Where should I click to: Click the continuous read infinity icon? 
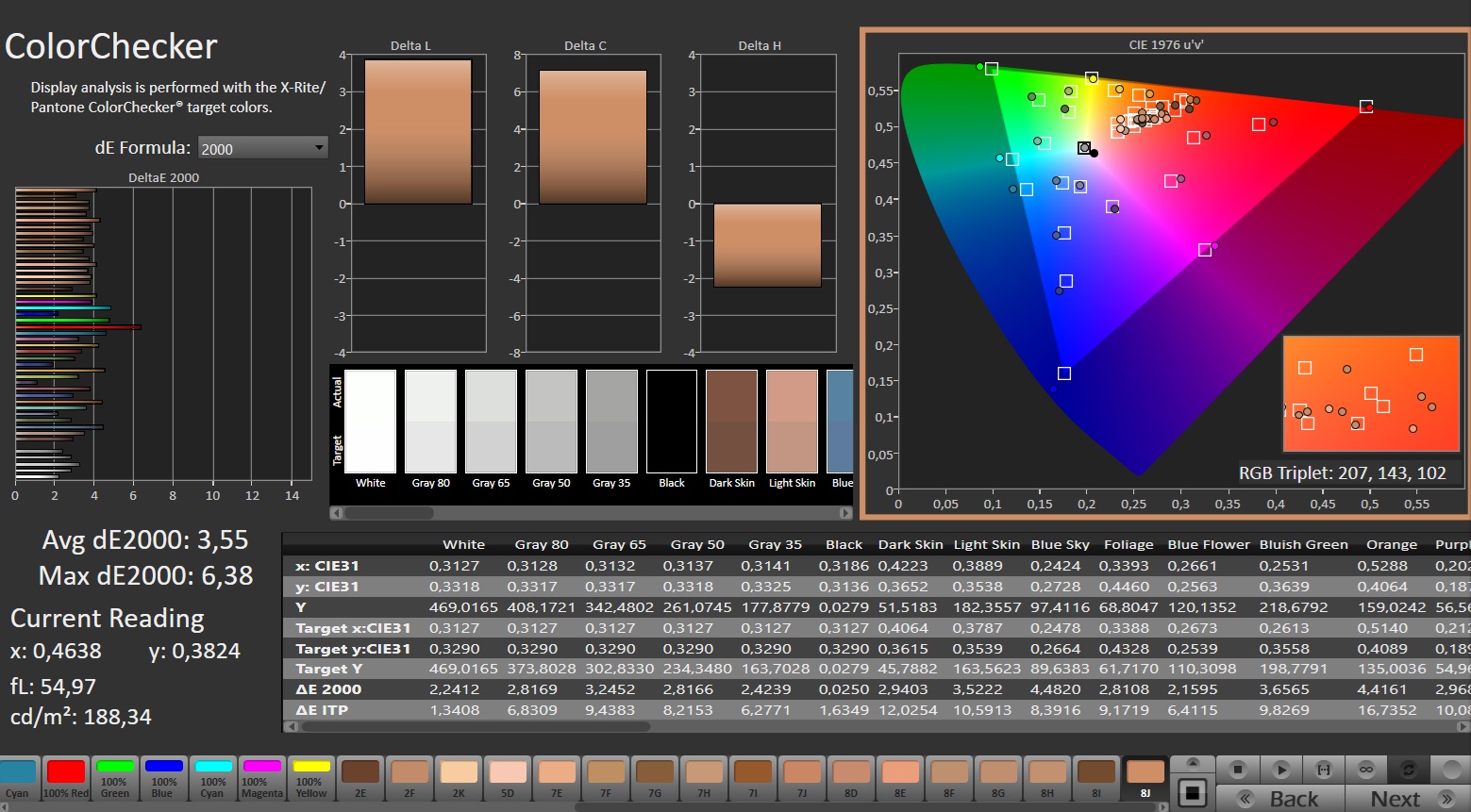pyautogui.click(x=1365, y=770)
